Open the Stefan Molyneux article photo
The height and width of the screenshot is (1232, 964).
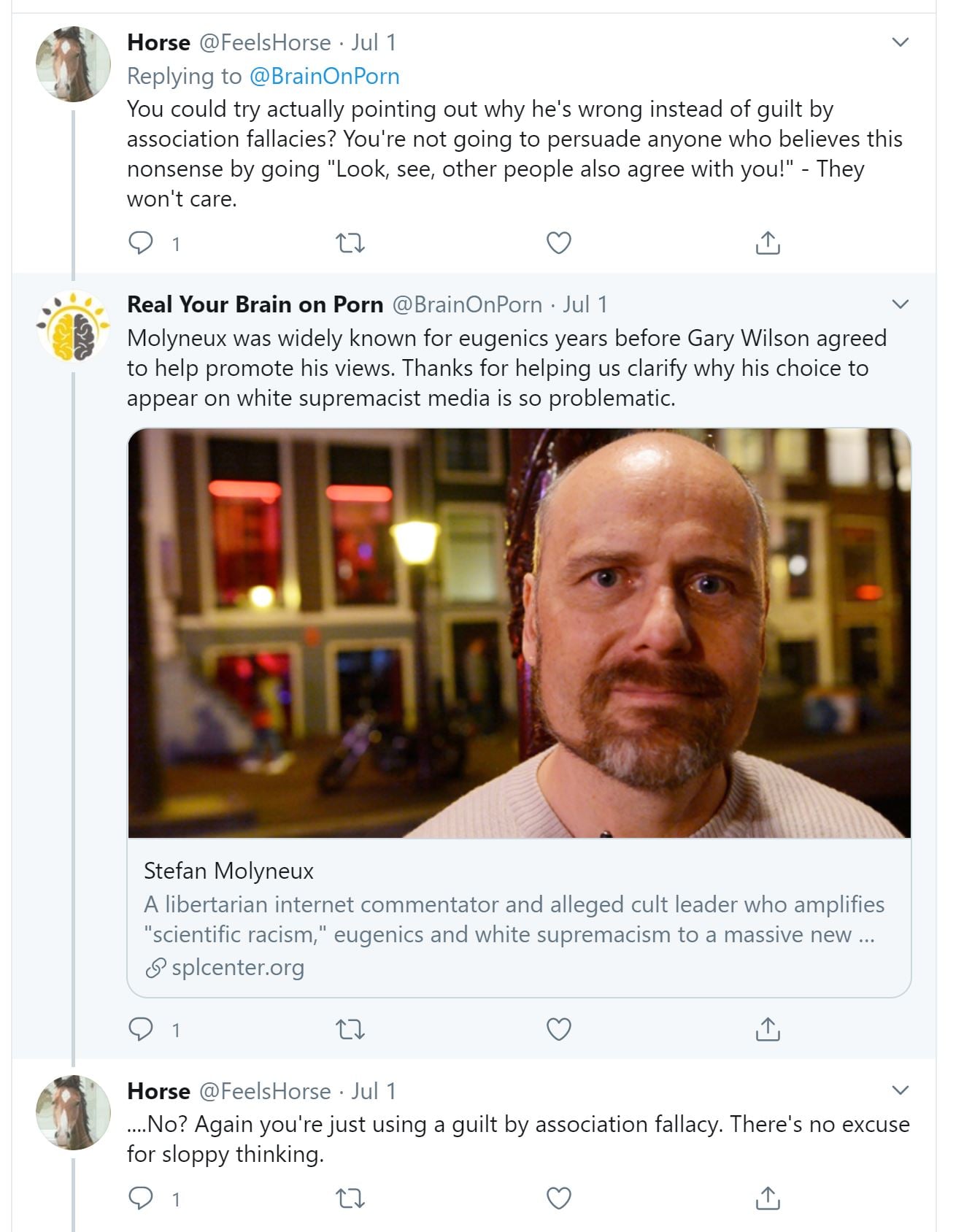[518, 633]
